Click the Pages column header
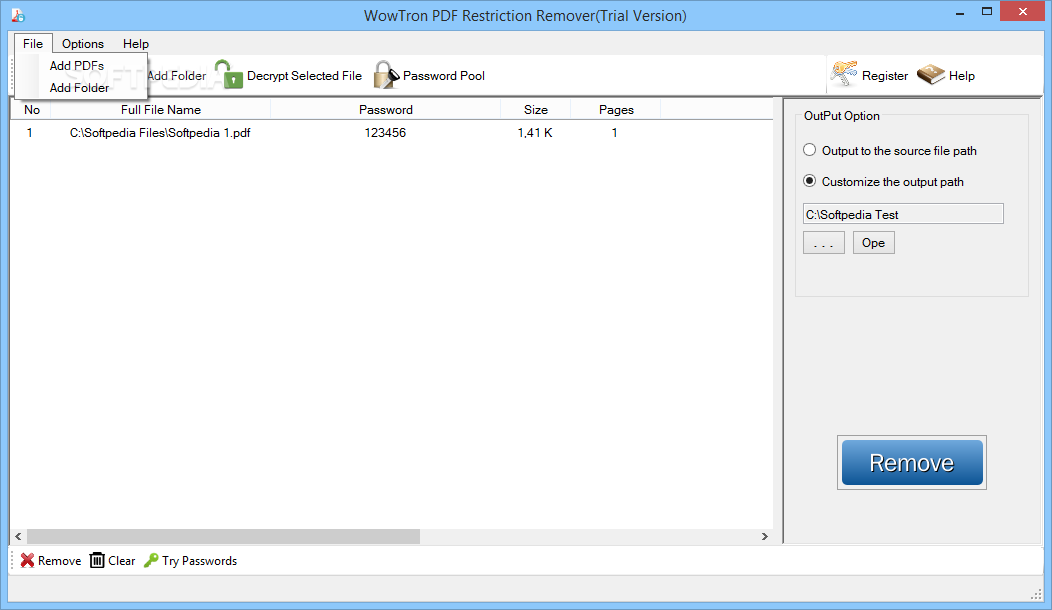 (x=616, y=109)
